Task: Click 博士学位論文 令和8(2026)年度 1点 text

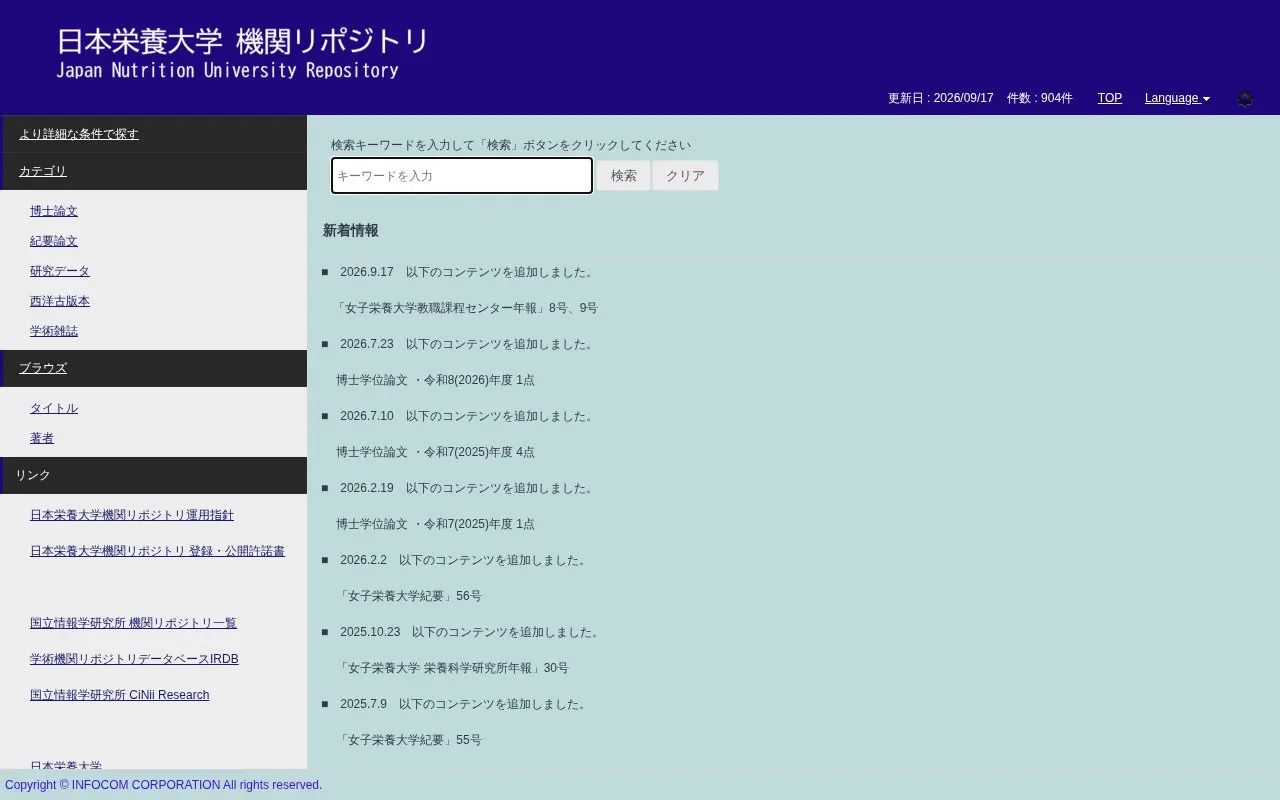Action: (435, 380)
